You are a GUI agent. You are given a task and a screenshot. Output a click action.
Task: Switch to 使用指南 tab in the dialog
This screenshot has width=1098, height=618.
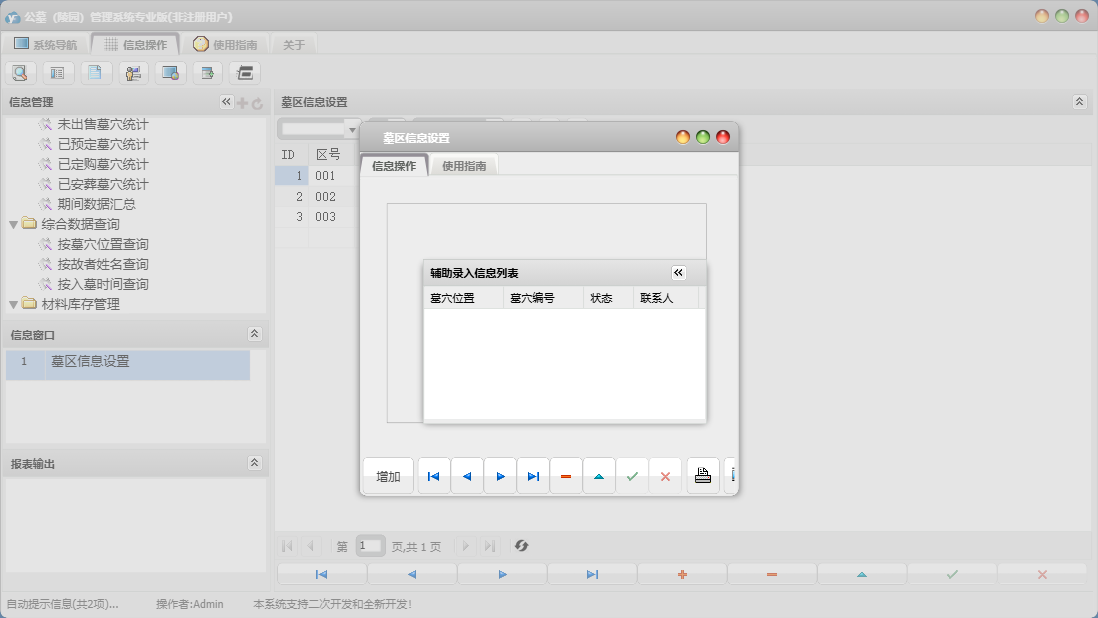[464, 166]
